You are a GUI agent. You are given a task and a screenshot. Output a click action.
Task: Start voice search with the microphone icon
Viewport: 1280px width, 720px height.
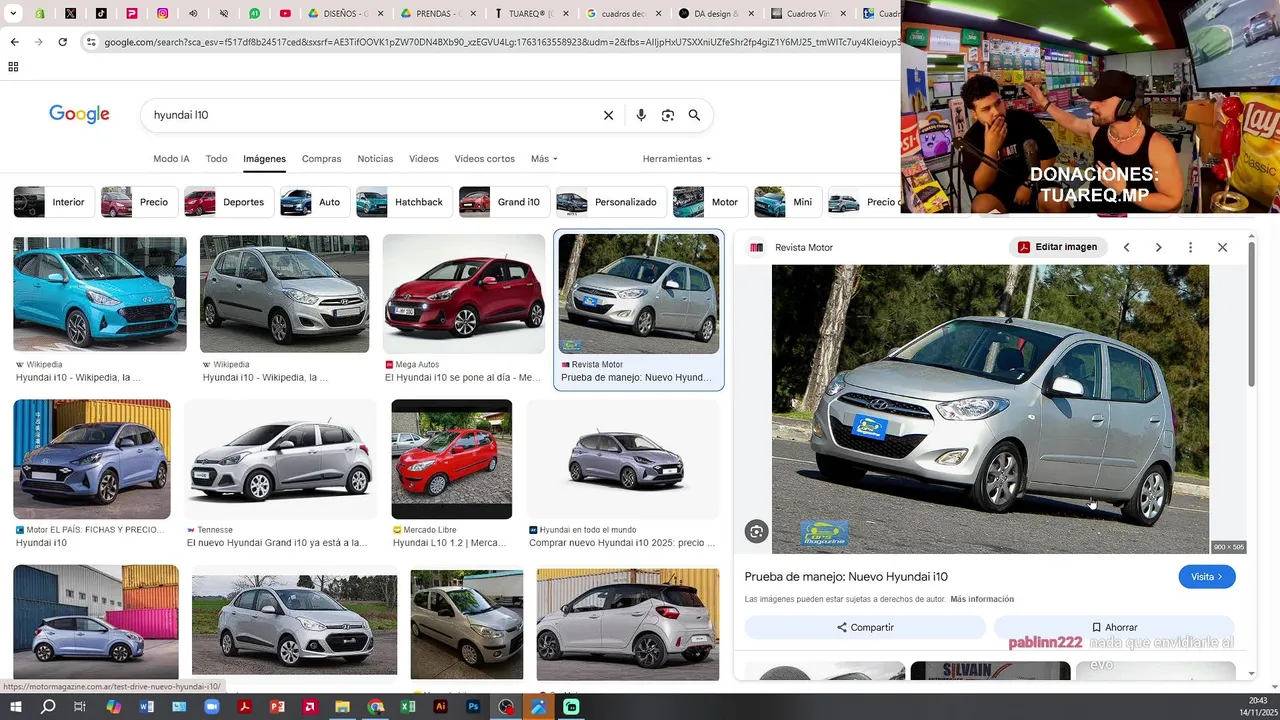click(x=641, y=115)
